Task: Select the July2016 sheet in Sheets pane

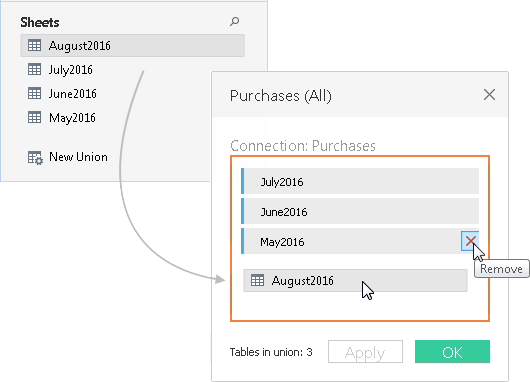Action: tap(71, 70)
